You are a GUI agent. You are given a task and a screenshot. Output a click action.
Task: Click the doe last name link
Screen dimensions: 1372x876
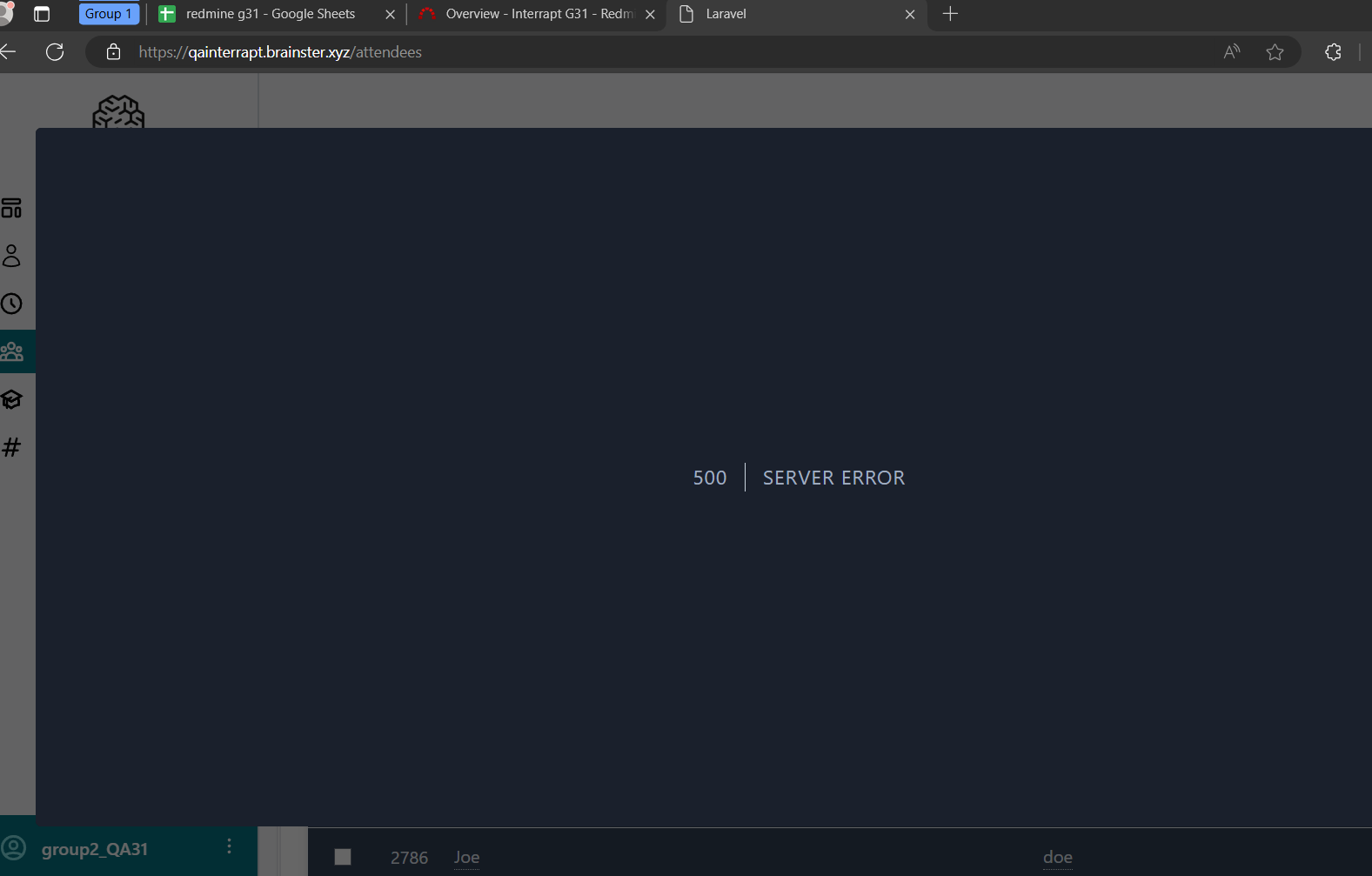pos(1057,858)
